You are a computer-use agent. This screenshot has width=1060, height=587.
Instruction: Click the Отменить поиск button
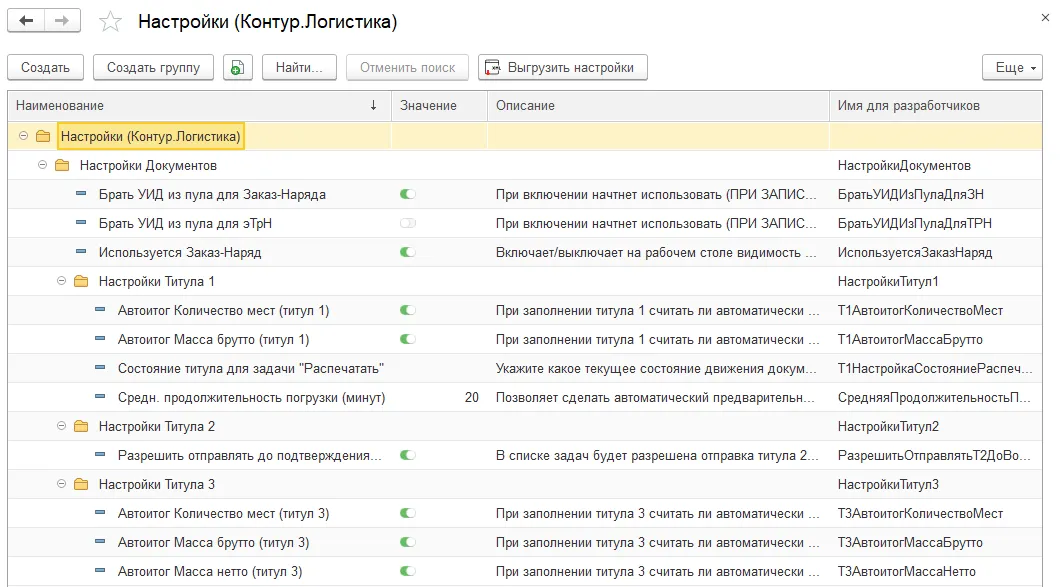pos(408,68)
